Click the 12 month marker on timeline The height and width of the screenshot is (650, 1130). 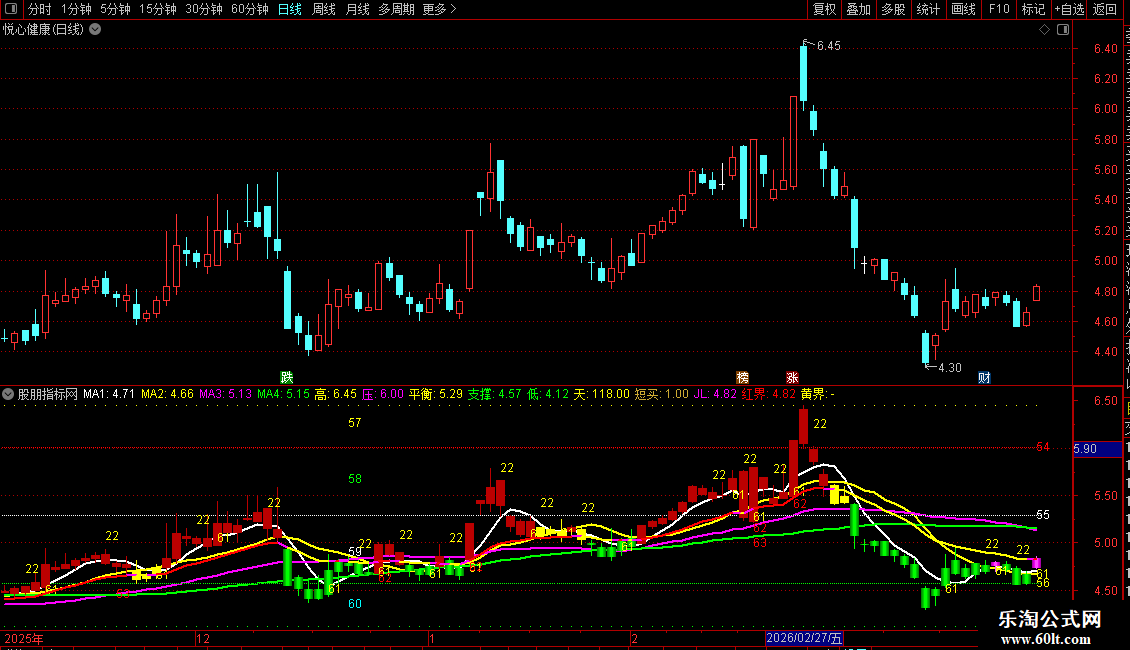coord(203,638)
